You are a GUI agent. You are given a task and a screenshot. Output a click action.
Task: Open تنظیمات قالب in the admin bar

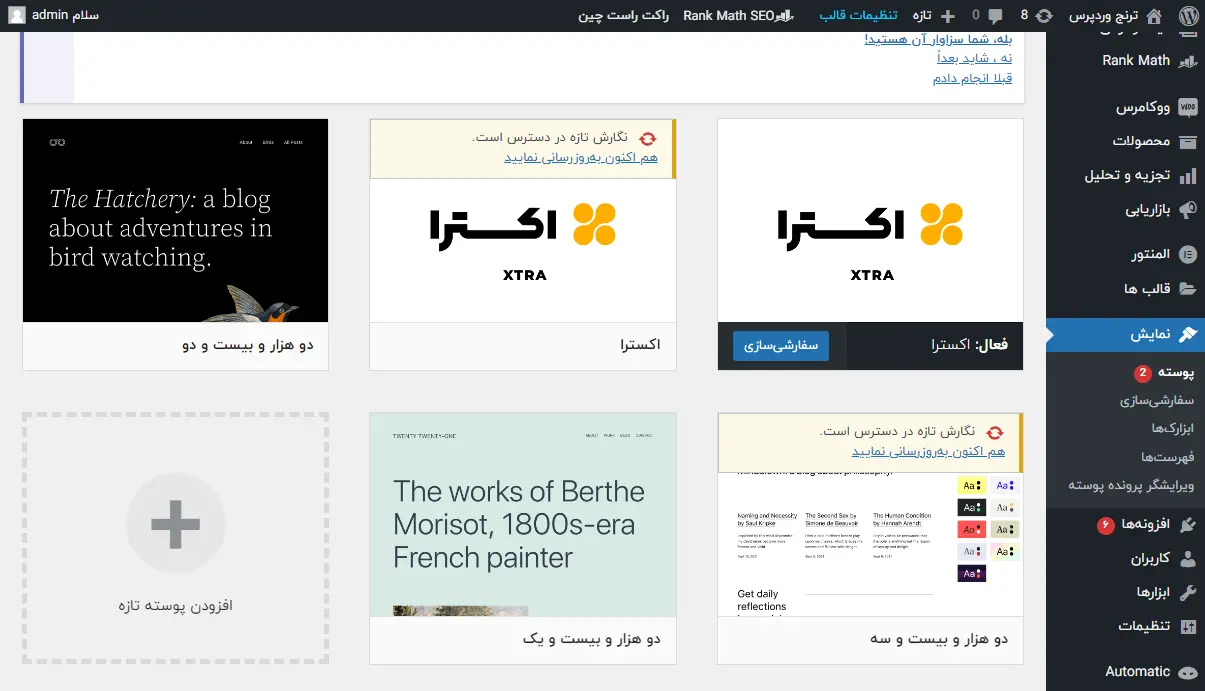pos(859,16)
